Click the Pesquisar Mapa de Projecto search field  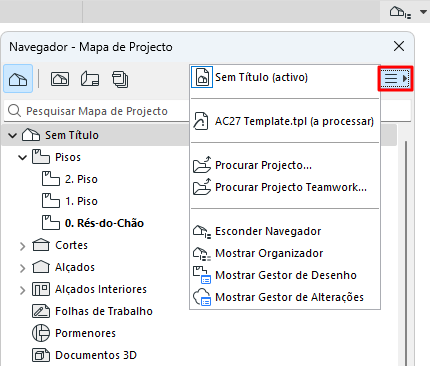pyautogui.click(x=97, y=111)
